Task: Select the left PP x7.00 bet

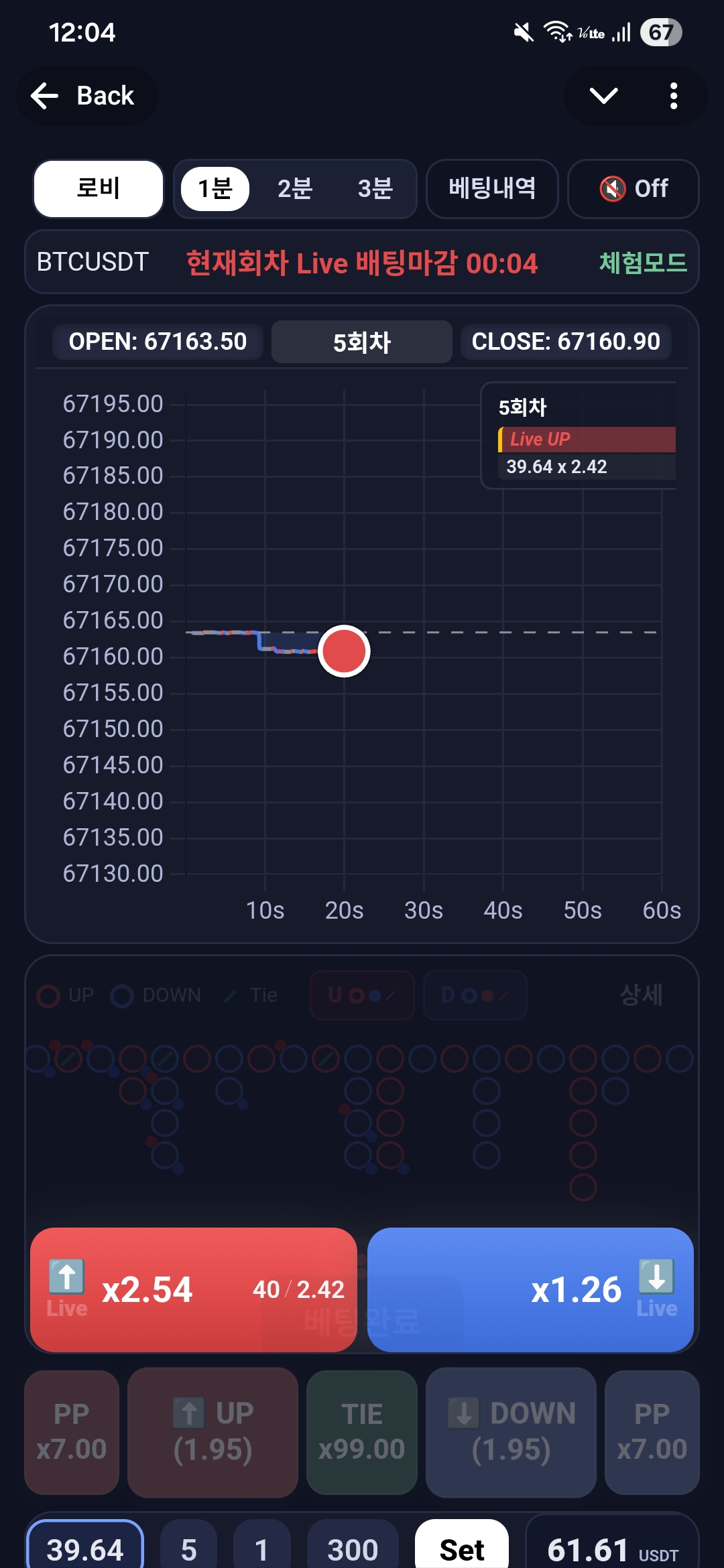Action: tap(72, 1432)
